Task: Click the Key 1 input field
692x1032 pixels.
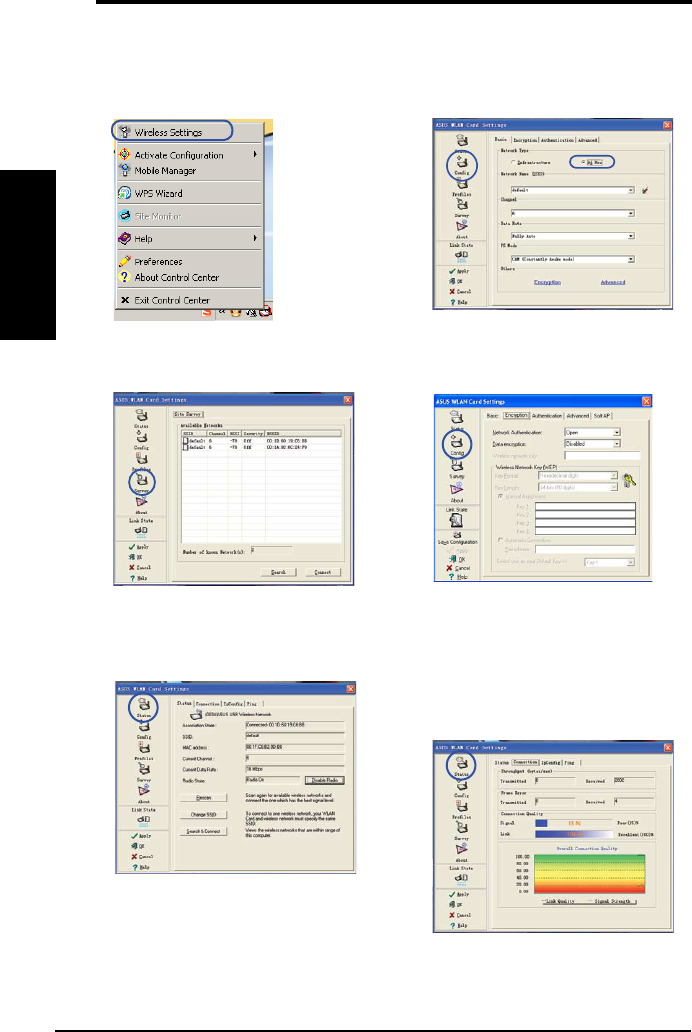Action: [585, 507]
